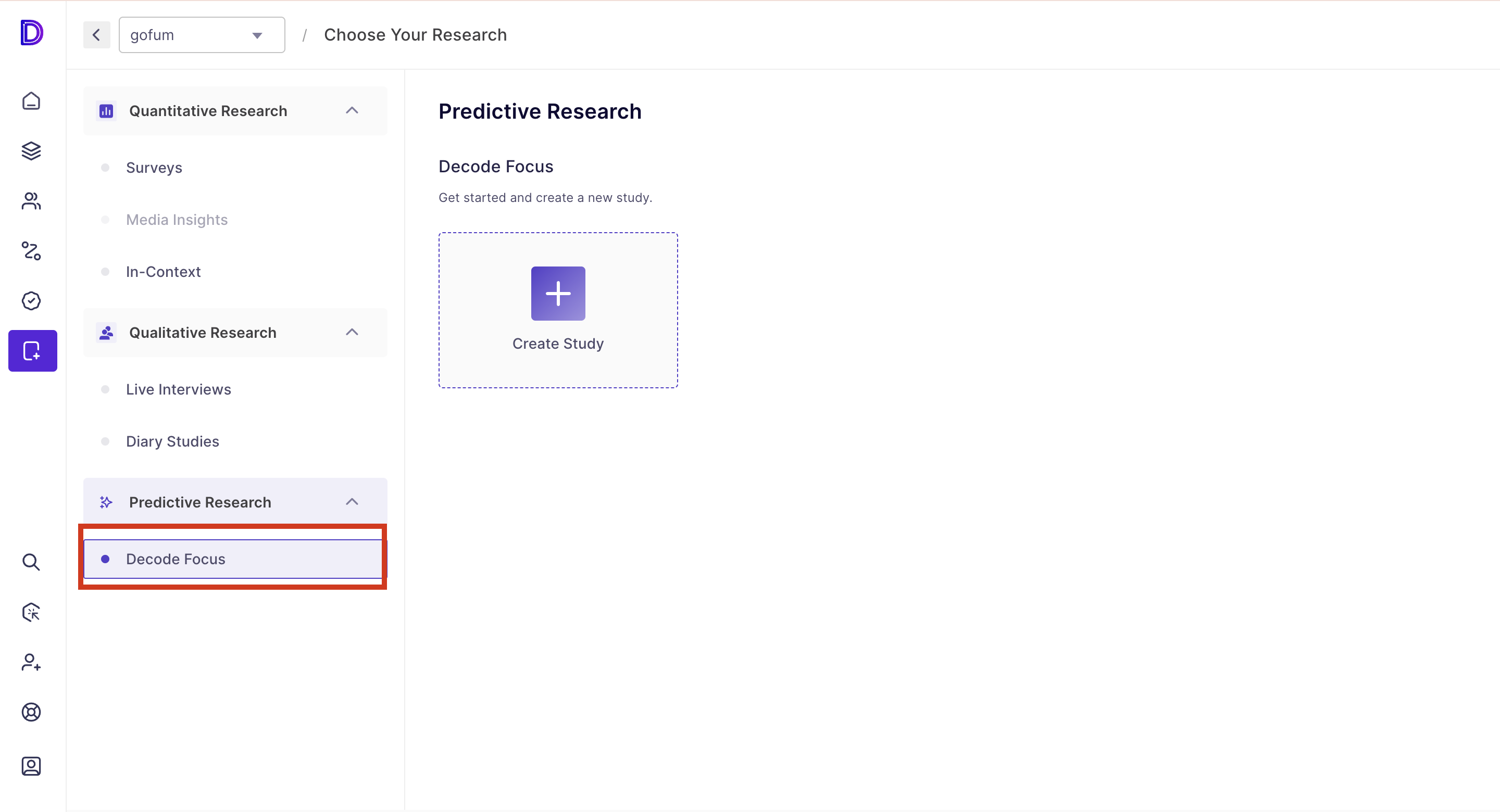The image size is (1500, 812).
Task: Open the Home icon in sidebar
Action: tap(31, 100)
